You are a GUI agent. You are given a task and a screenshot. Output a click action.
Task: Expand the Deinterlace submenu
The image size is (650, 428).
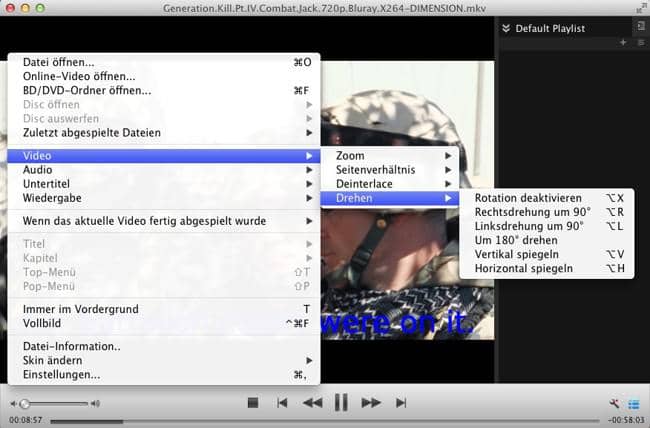[390, 184]
